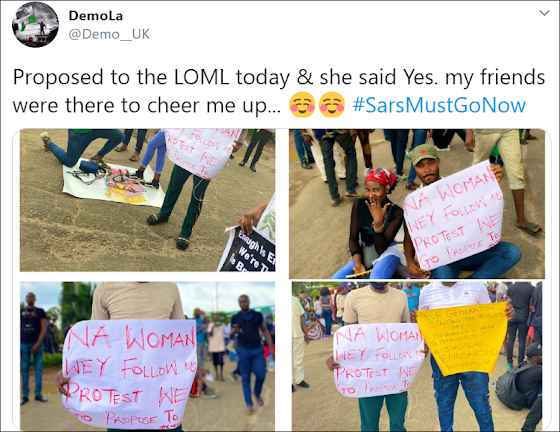Click the first smiling emoji
This screenshot has height=432, width=560.
(x=302, y=105)
